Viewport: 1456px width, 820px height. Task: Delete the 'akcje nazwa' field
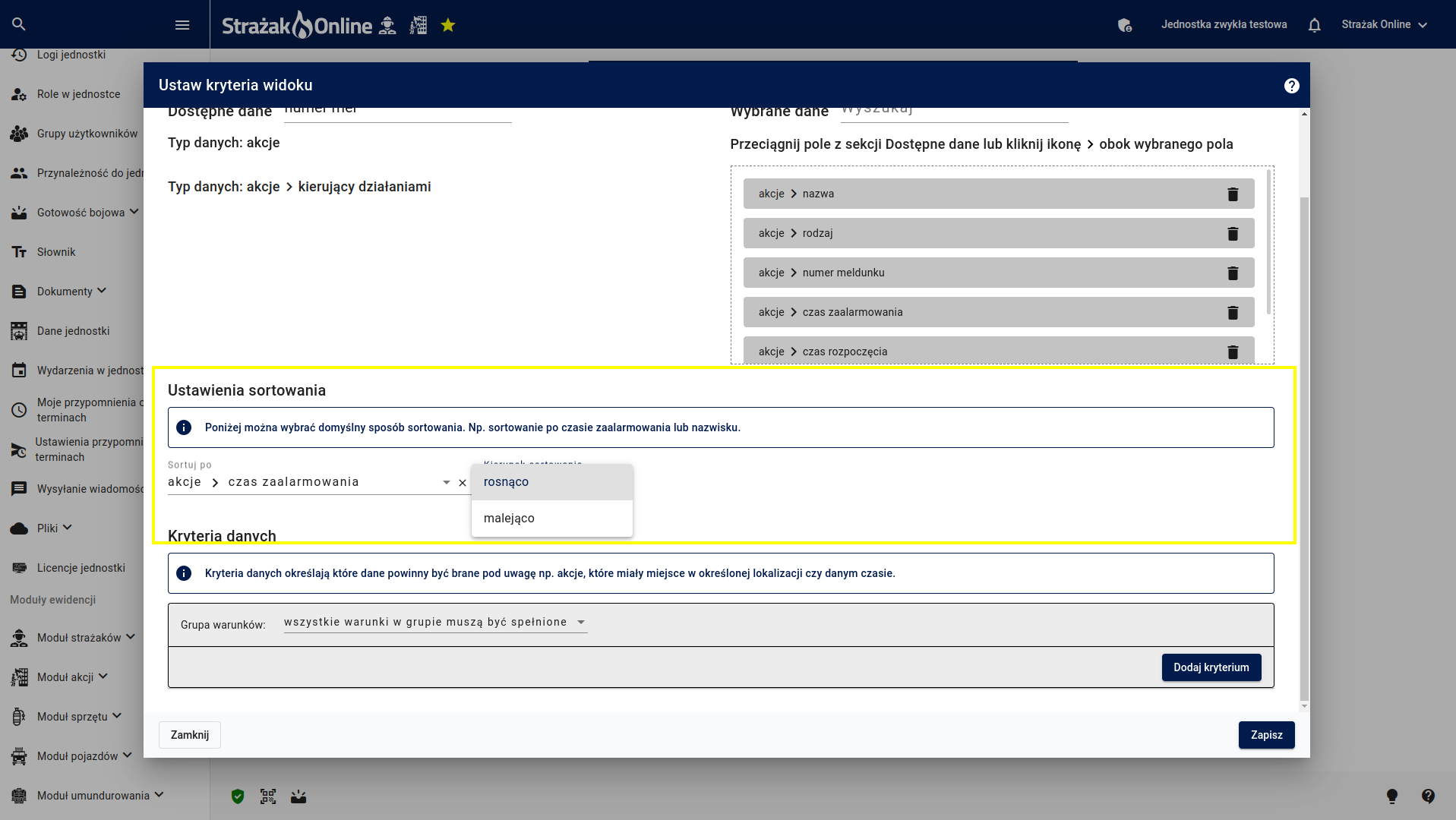coord(1233,194)
